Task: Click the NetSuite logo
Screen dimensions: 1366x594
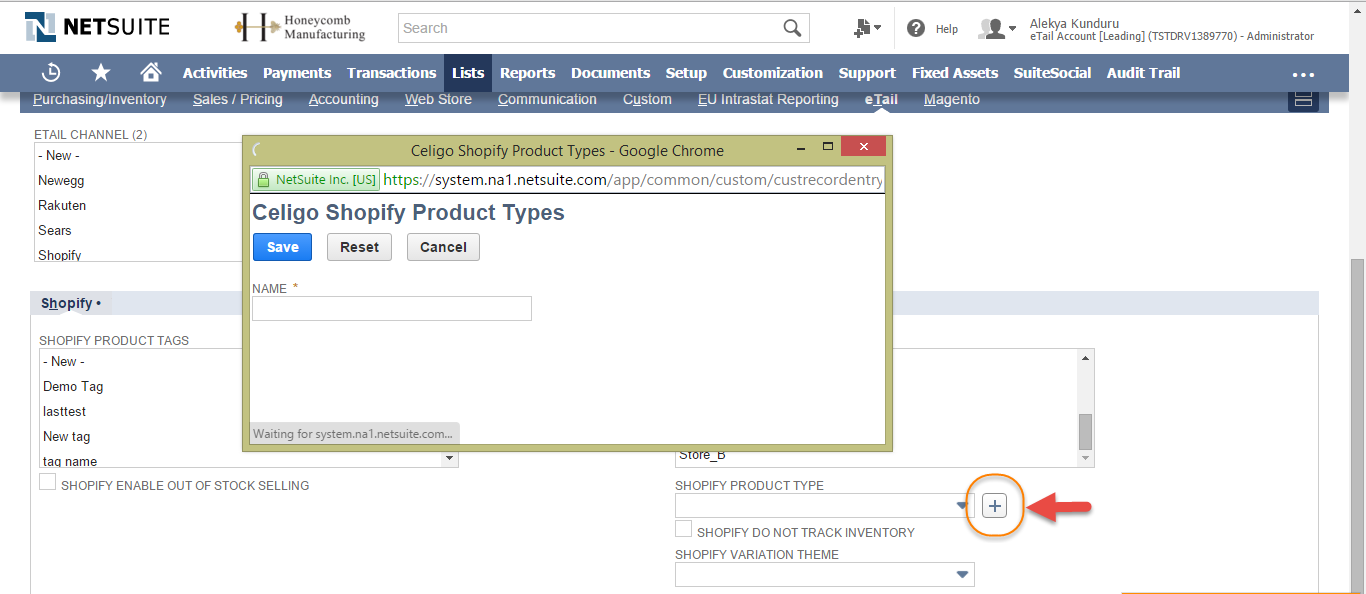Action: 97,27
